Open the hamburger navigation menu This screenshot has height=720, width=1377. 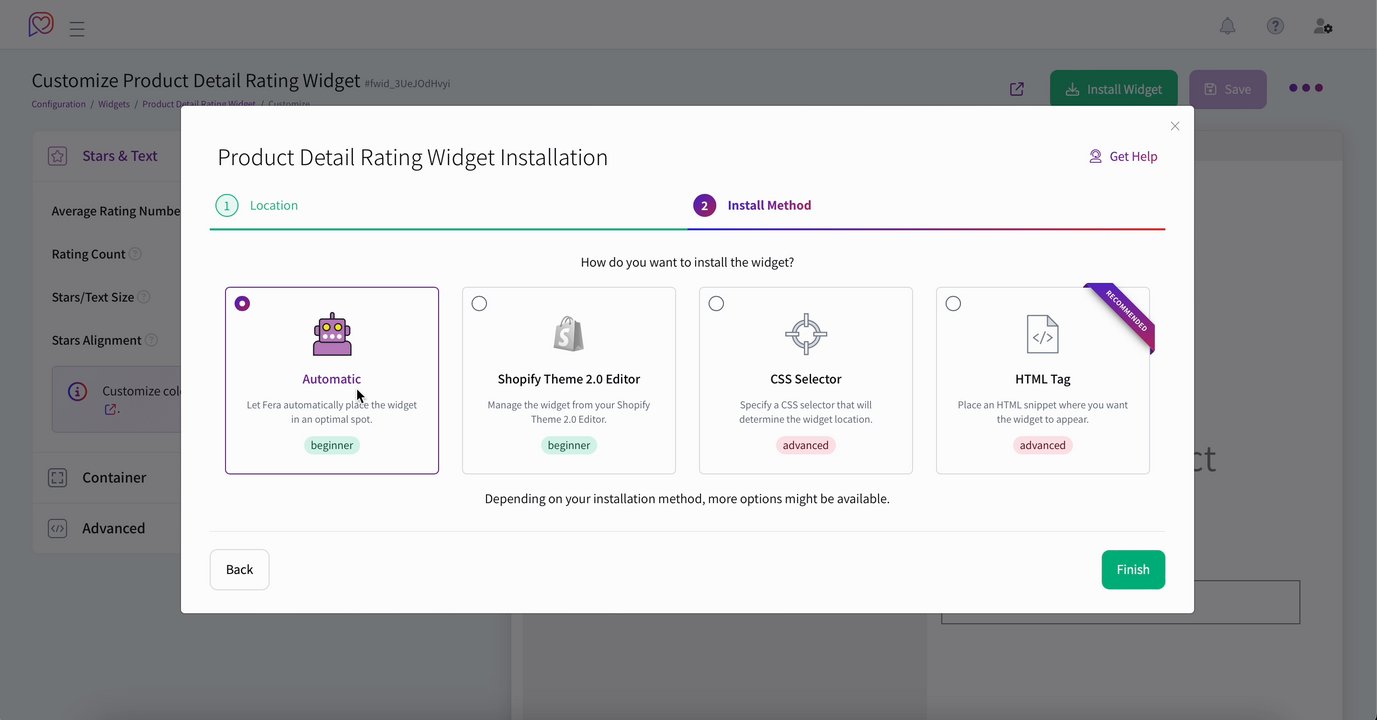pyautogui.click(x=77, y=29)
